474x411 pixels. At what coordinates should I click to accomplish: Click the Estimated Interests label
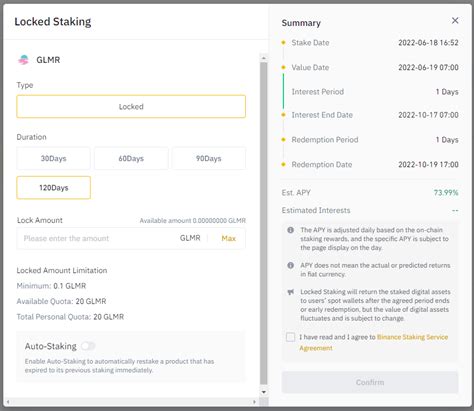click(x=316, y=210)
